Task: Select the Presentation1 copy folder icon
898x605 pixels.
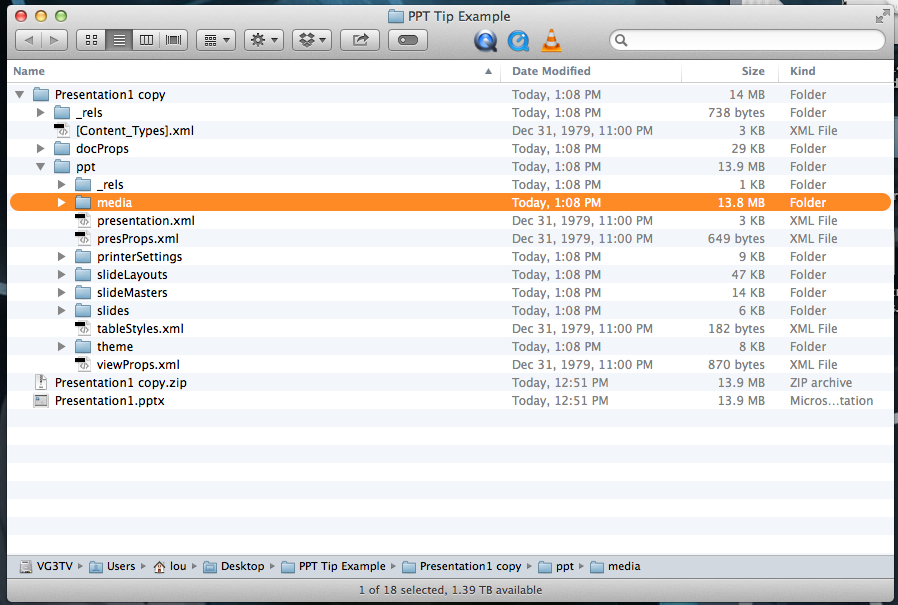Action: tap(41, 95)
